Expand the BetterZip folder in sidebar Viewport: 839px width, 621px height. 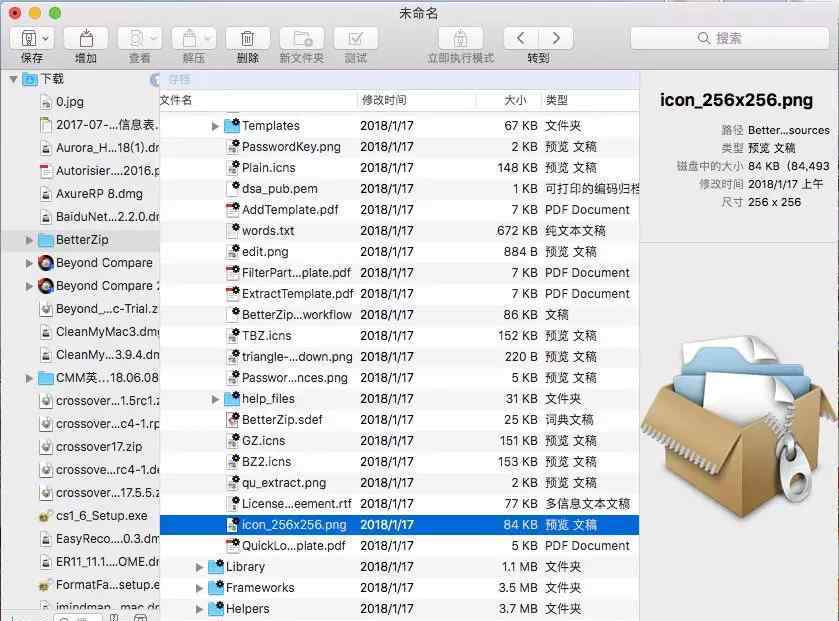point(29,240)
